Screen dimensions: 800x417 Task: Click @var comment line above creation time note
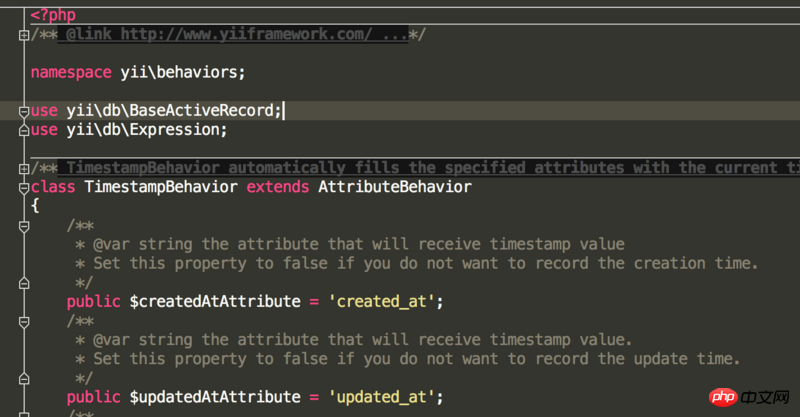pos(350,244)
